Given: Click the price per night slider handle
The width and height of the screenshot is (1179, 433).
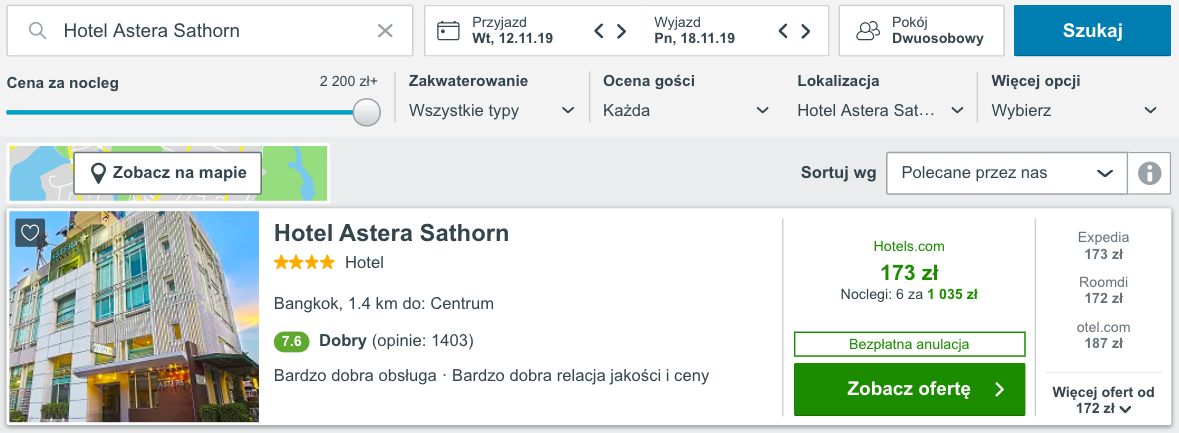Looking at the screenshot, I should click(367, 112).
